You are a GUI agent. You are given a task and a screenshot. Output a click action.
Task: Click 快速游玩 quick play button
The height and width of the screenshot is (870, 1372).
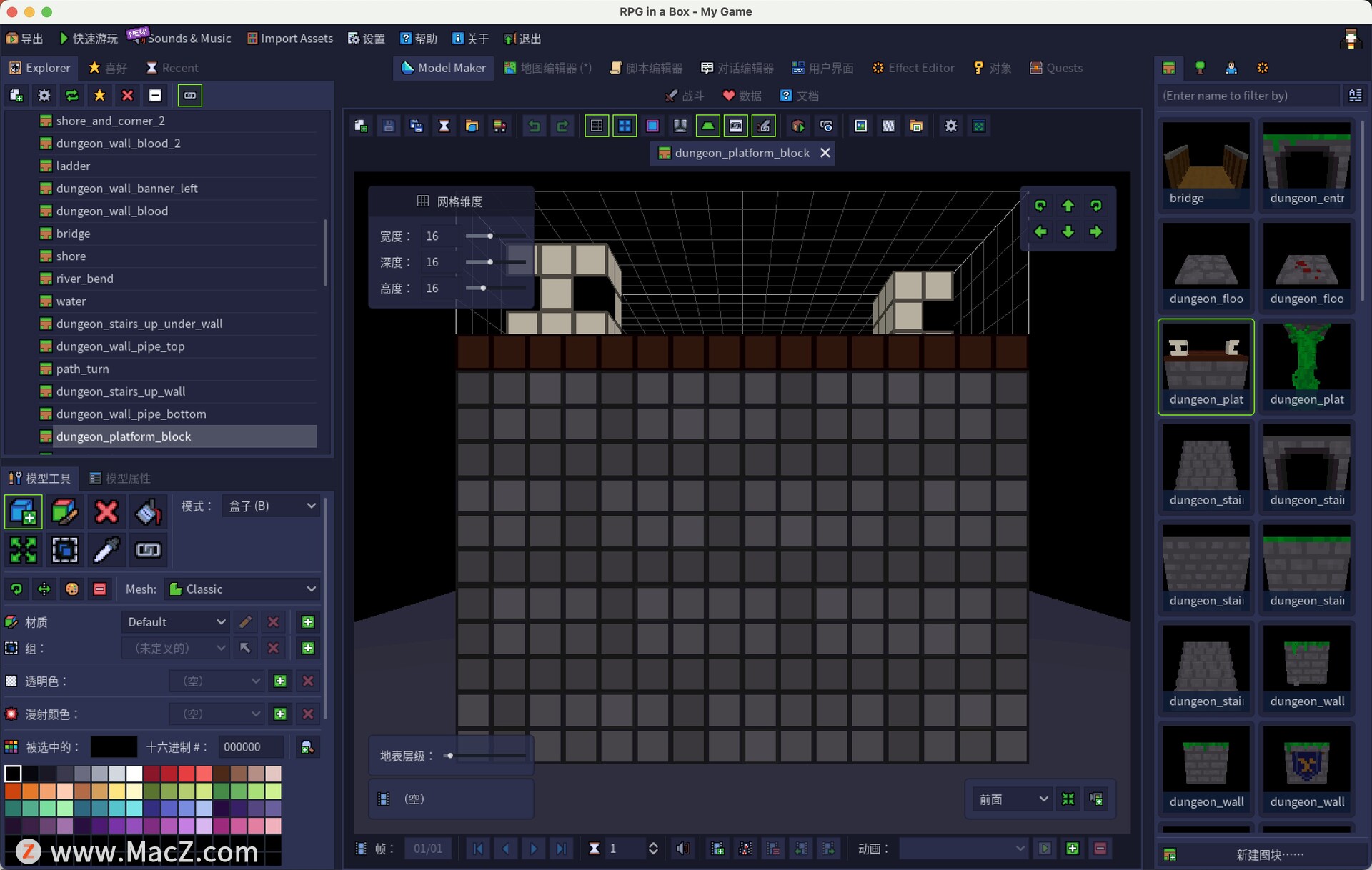(89, 39)
